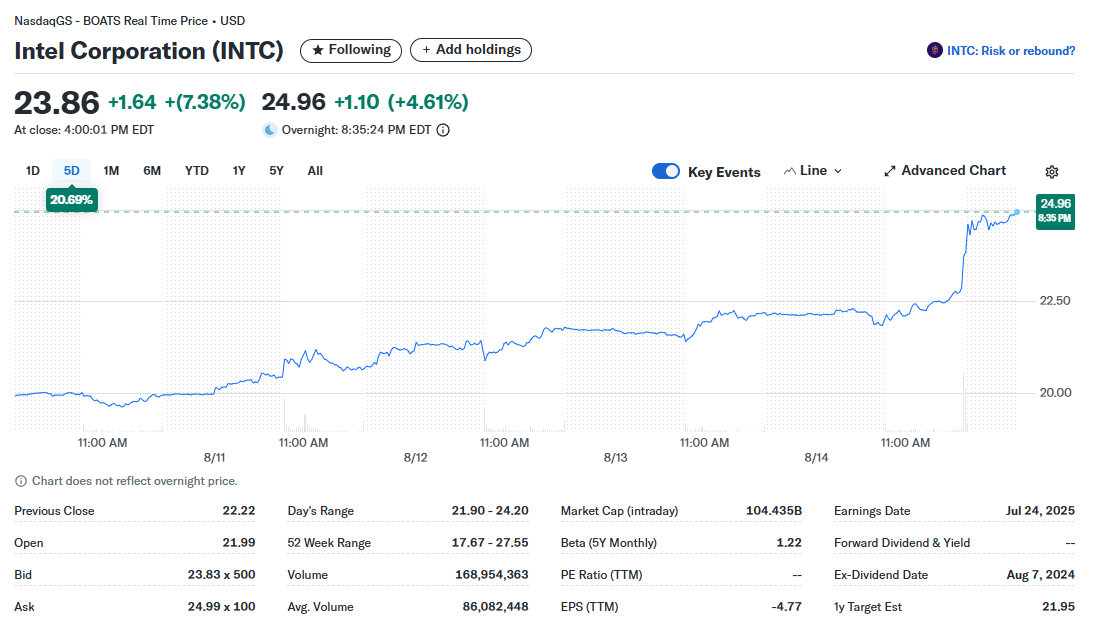Click the +1.64 (7.38%) day change text
The image size is (1094, 633).
click(177, 103)
